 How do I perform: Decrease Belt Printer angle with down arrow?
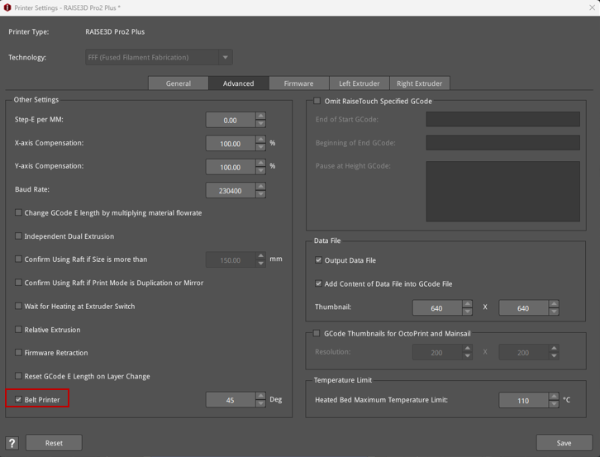click(261, 403)
